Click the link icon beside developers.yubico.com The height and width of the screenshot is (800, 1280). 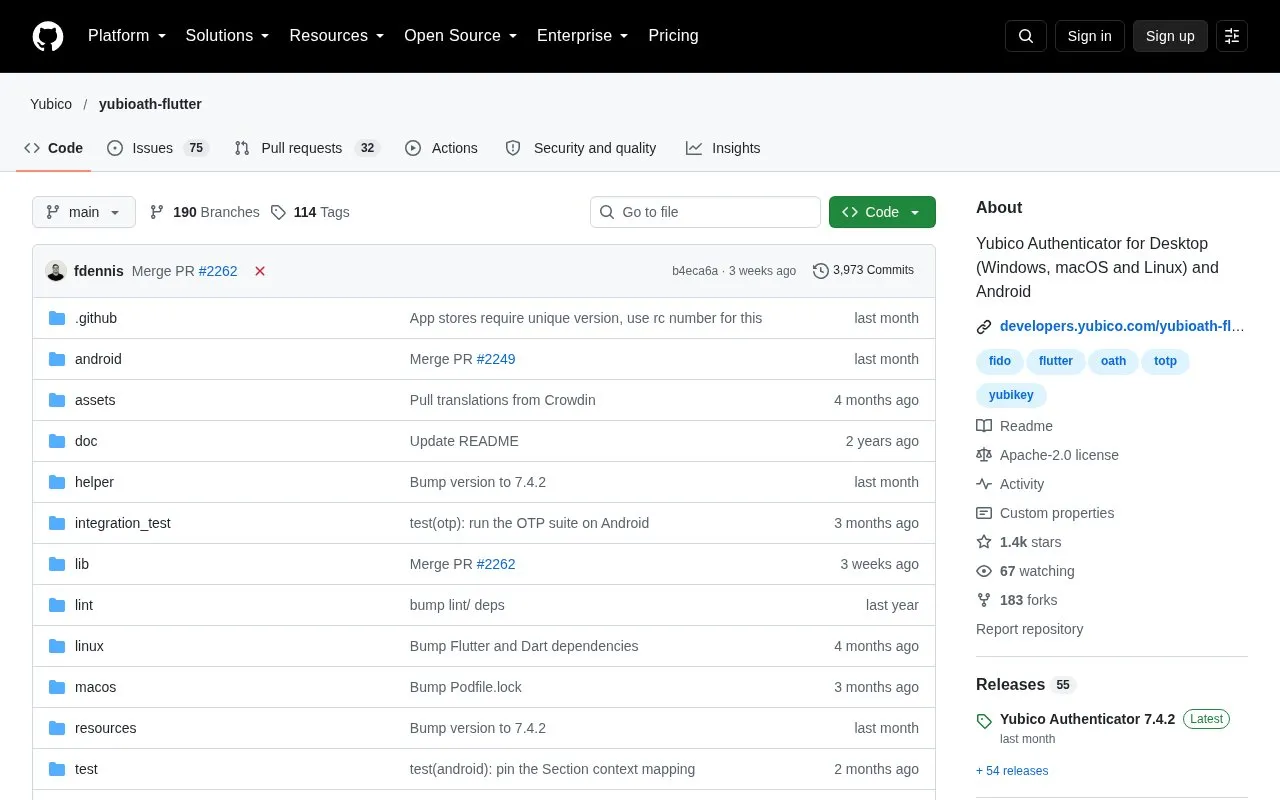click(x=984, y=326)
